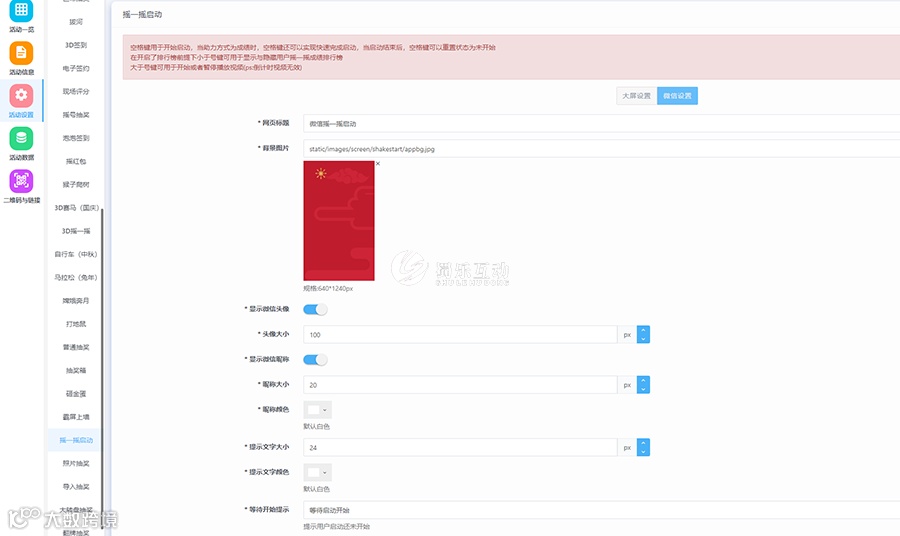The height and width of the screenshot is (536, 900).
Task: Select 摇一摇启动 in the activity list
Action: (x=76, y=440)
